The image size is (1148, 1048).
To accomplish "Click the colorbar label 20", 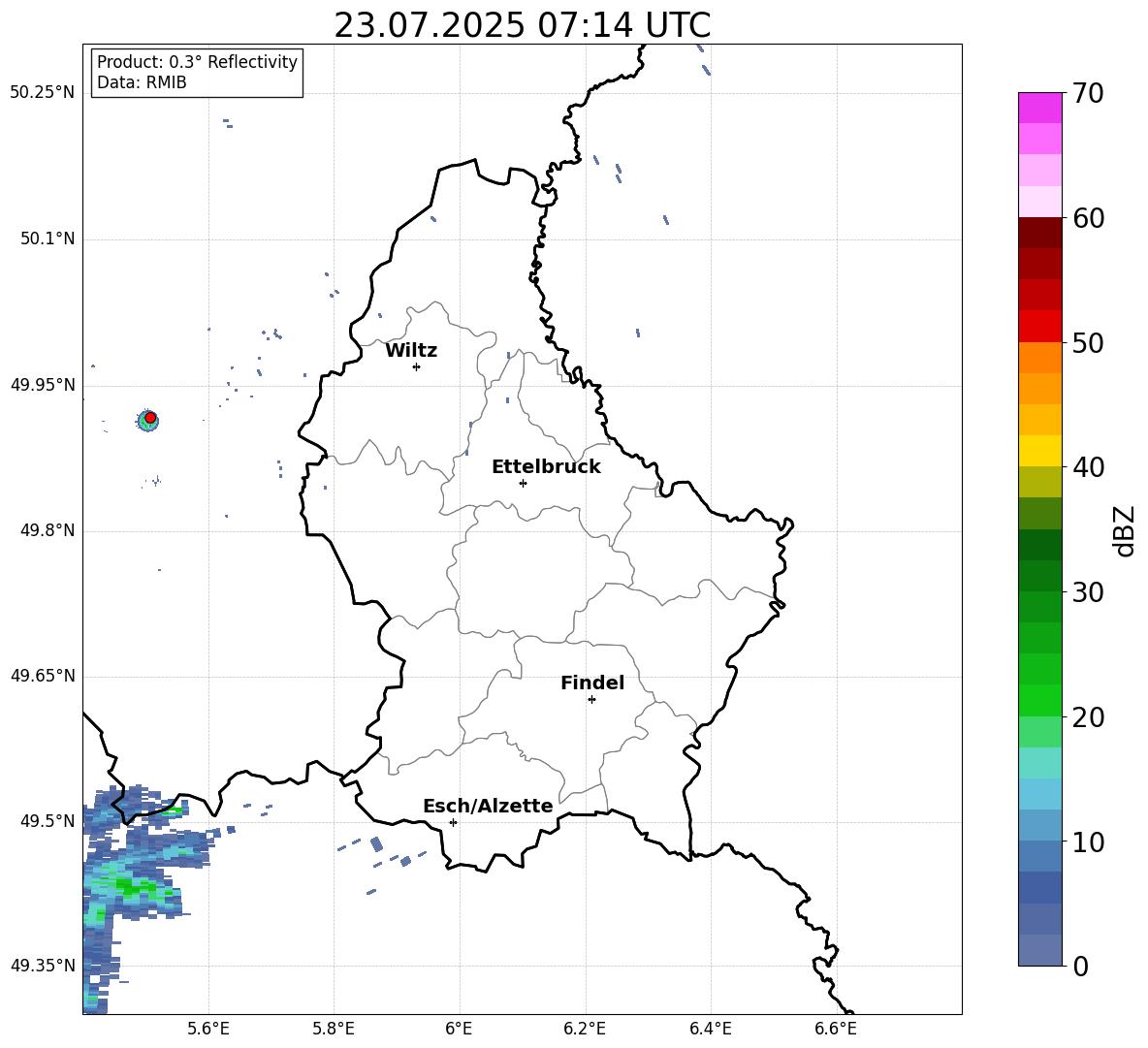I will (1088, 717).
